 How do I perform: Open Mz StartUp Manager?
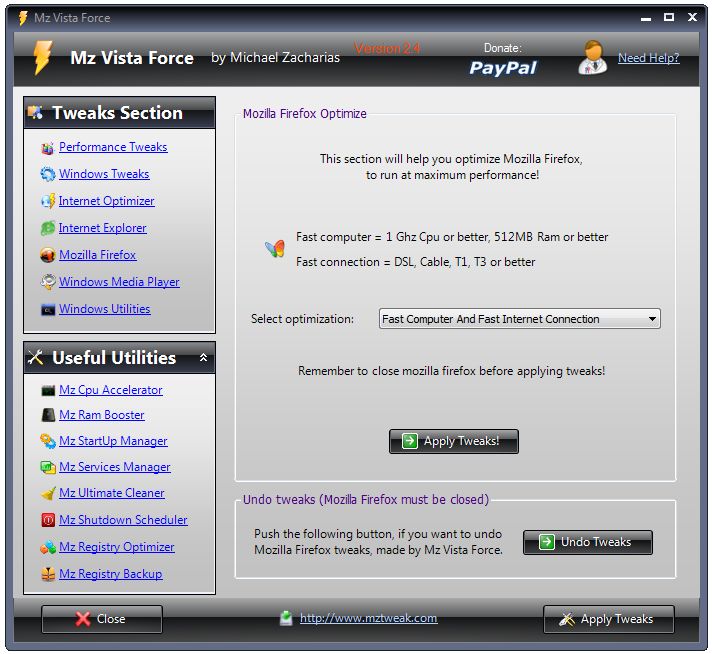pos(113,441)
